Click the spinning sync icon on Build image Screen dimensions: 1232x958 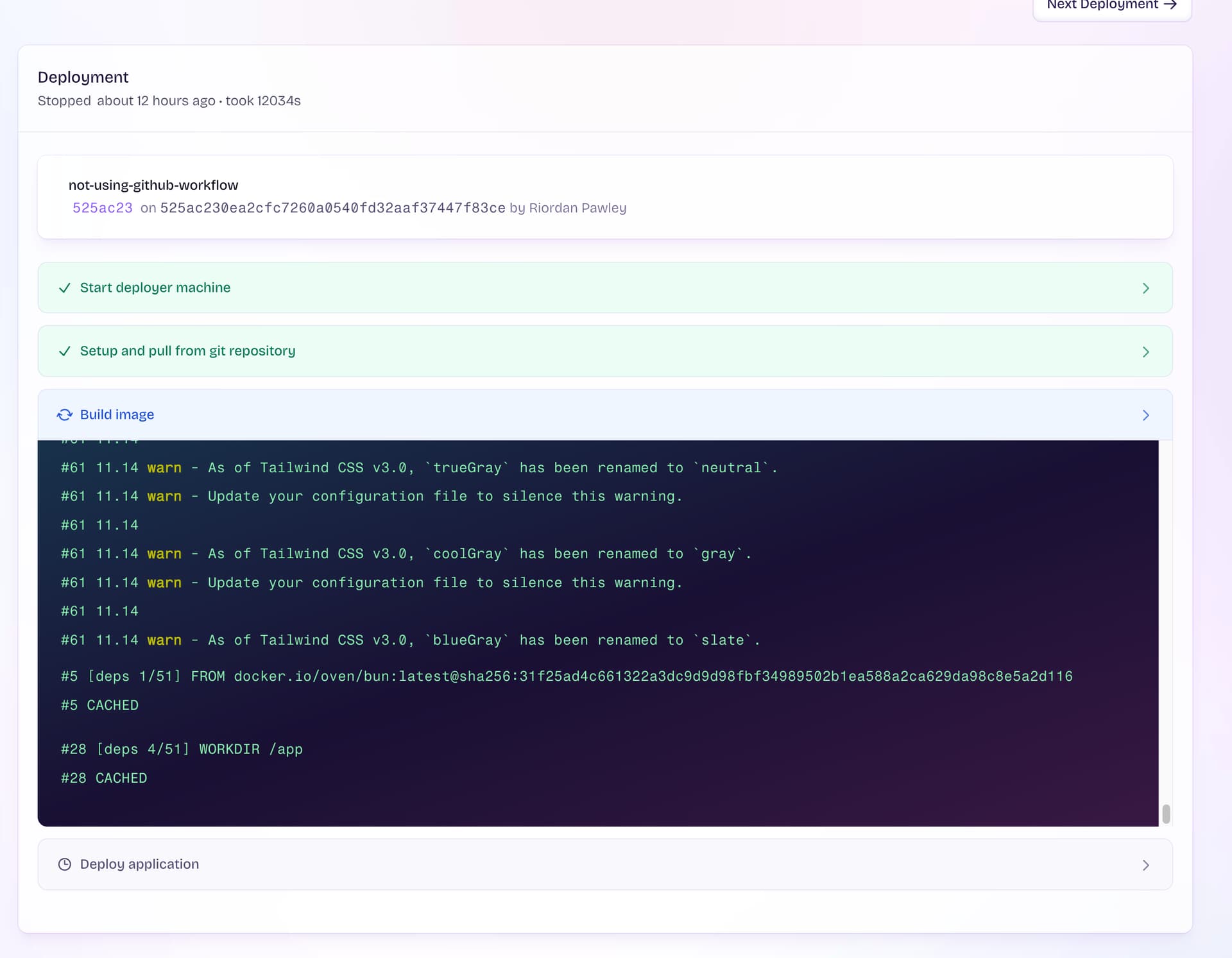coord(65,415)
